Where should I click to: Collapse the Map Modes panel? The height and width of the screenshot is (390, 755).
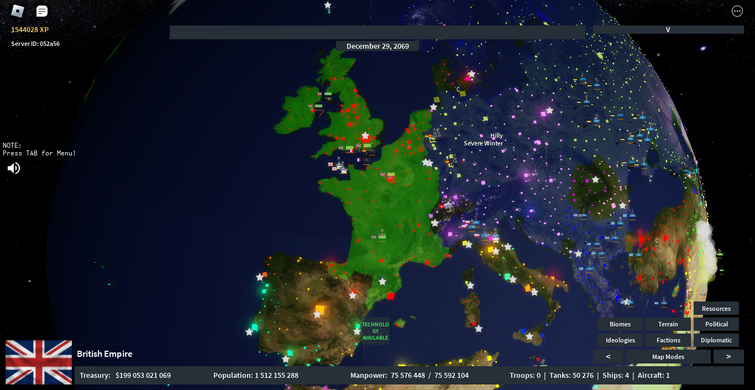pyautogui.click(x=668, y=357)
